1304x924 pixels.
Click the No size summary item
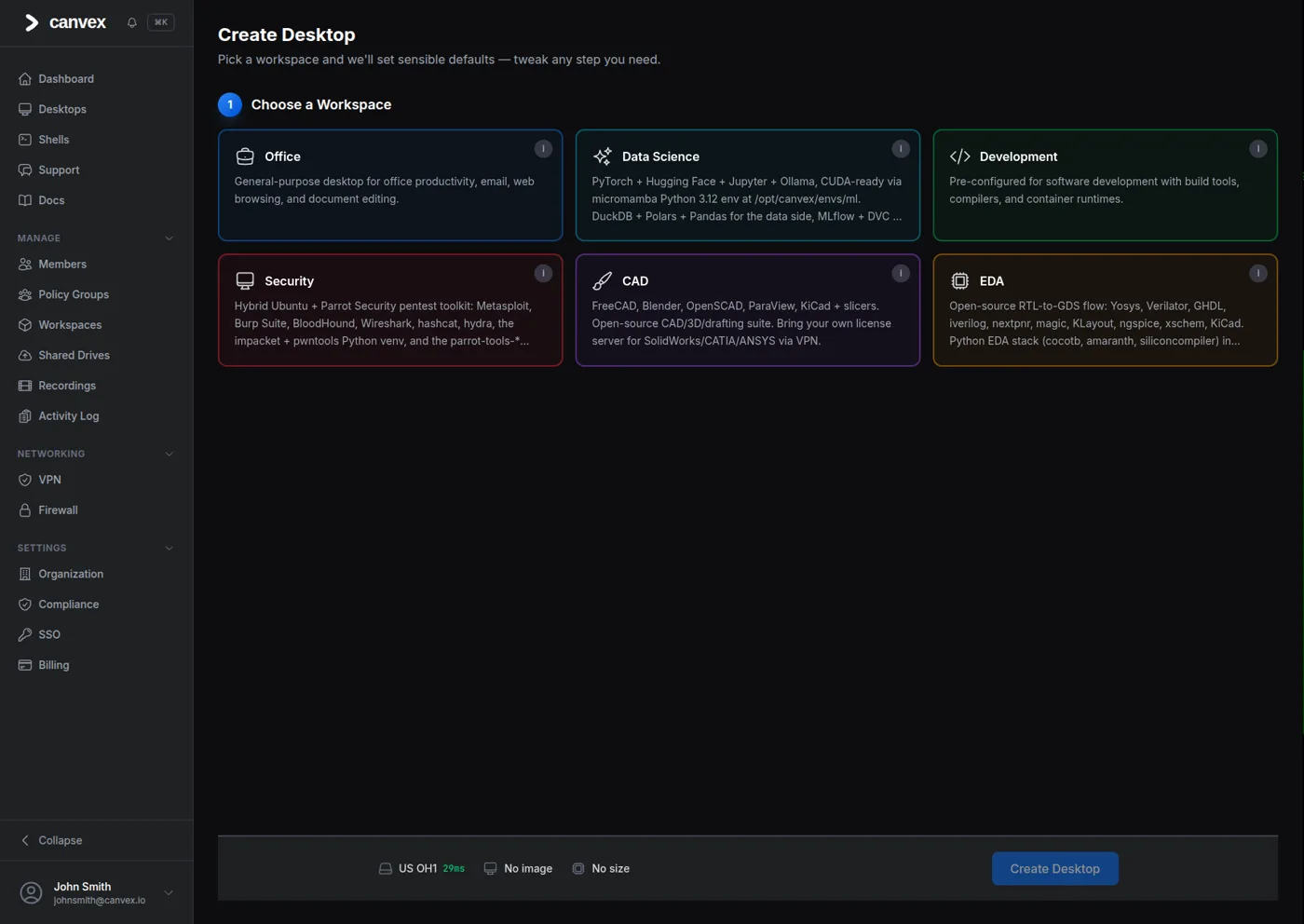tap(601, 869)
